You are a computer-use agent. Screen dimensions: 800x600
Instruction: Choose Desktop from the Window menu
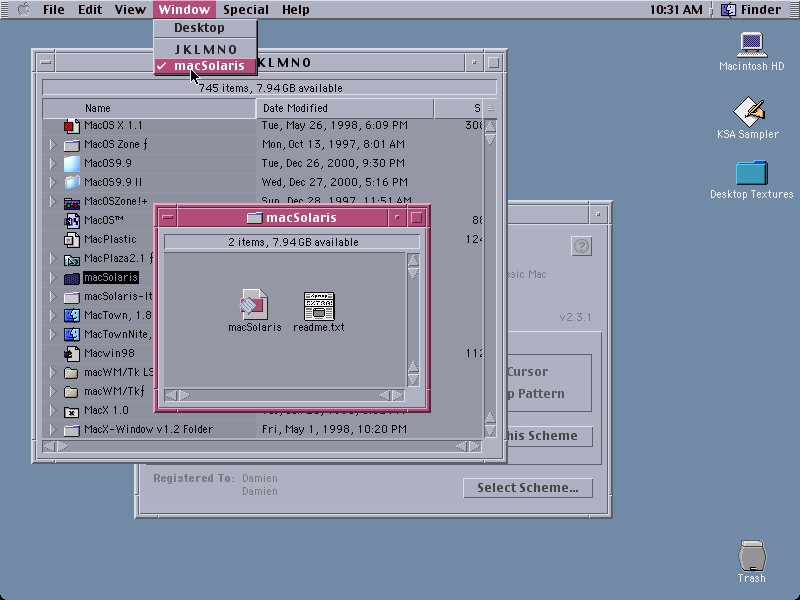[x=205, y=28]
